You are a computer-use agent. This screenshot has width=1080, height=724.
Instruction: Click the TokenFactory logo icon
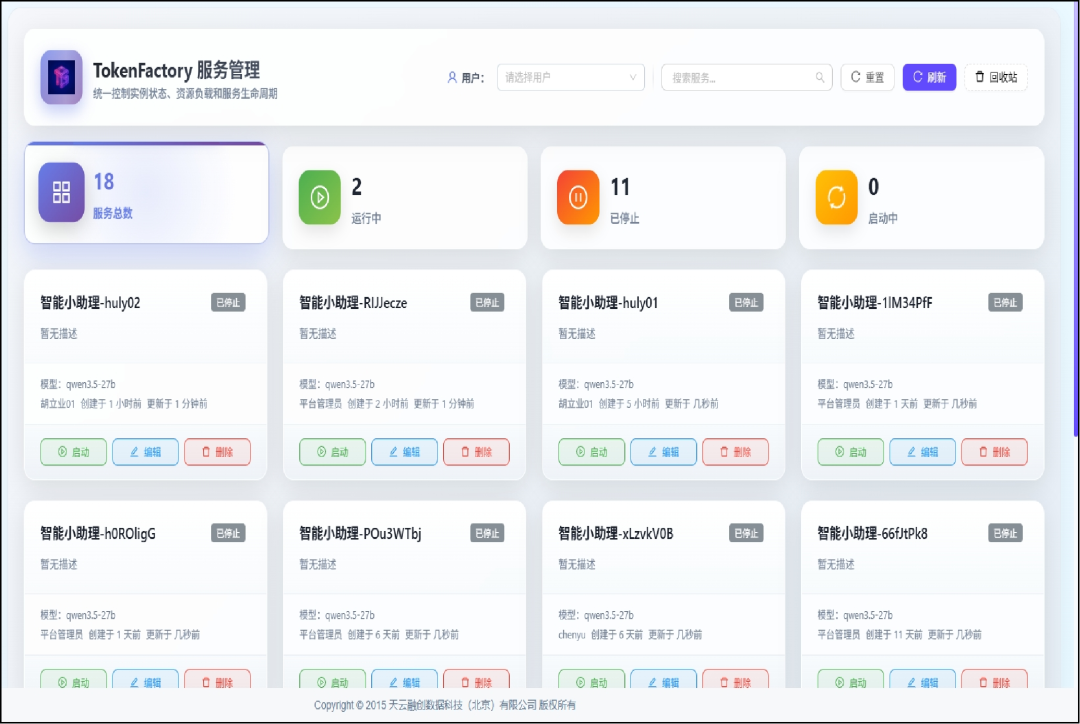click(x=61, y=76)
